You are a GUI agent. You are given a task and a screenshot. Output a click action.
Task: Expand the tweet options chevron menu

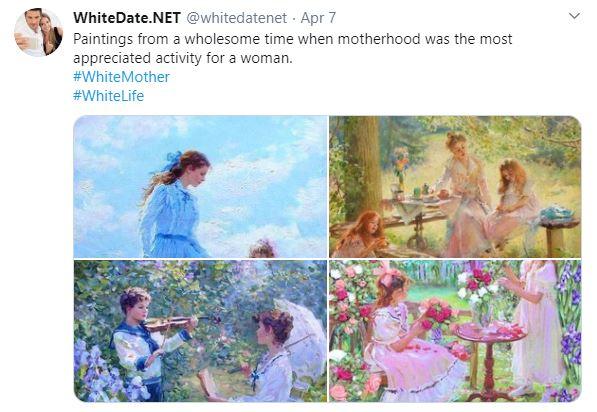(574, 16)
